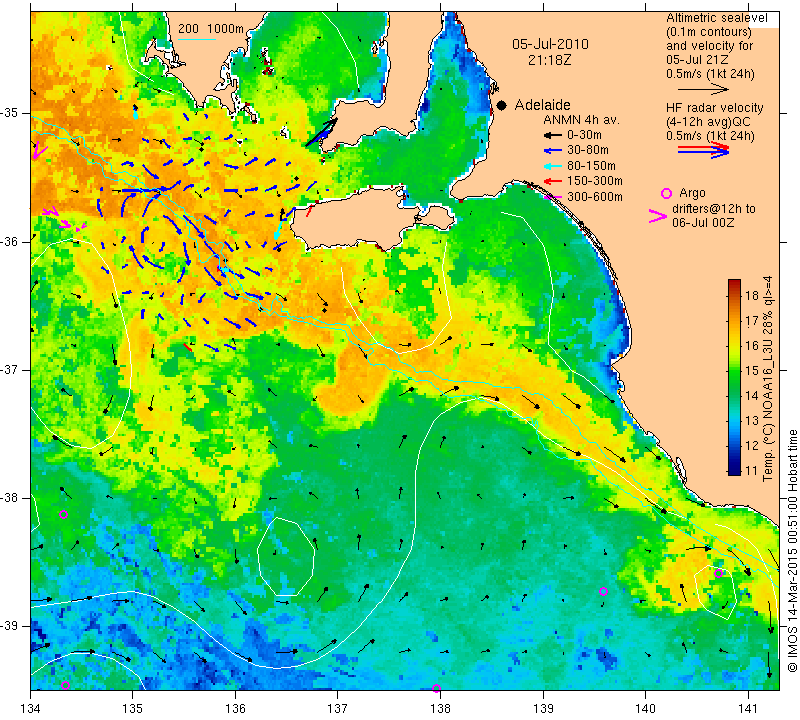Screen dimensions: 800x720
Task: Click the HF radar red-blue legend arrow
Action: tap(703, 150)
